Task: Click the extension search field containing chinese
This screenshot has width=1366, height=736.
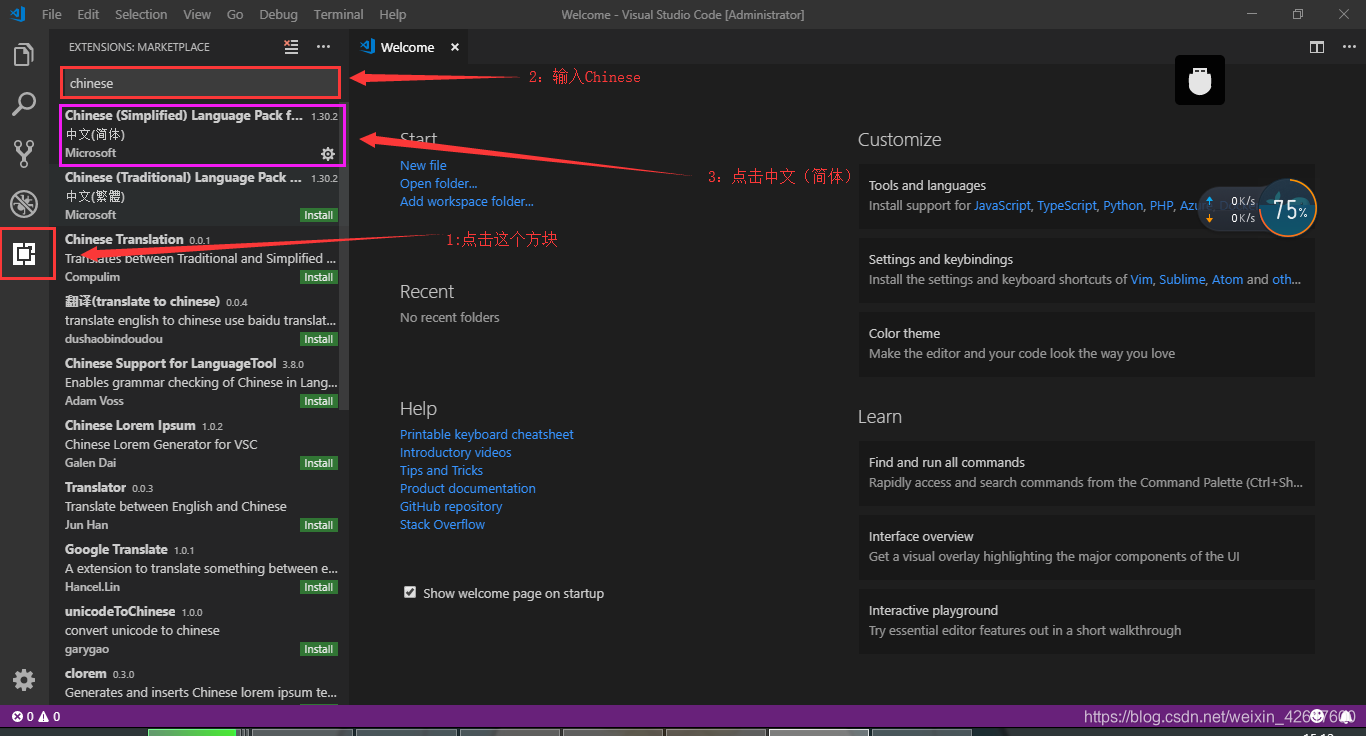Action: point(201,83)
